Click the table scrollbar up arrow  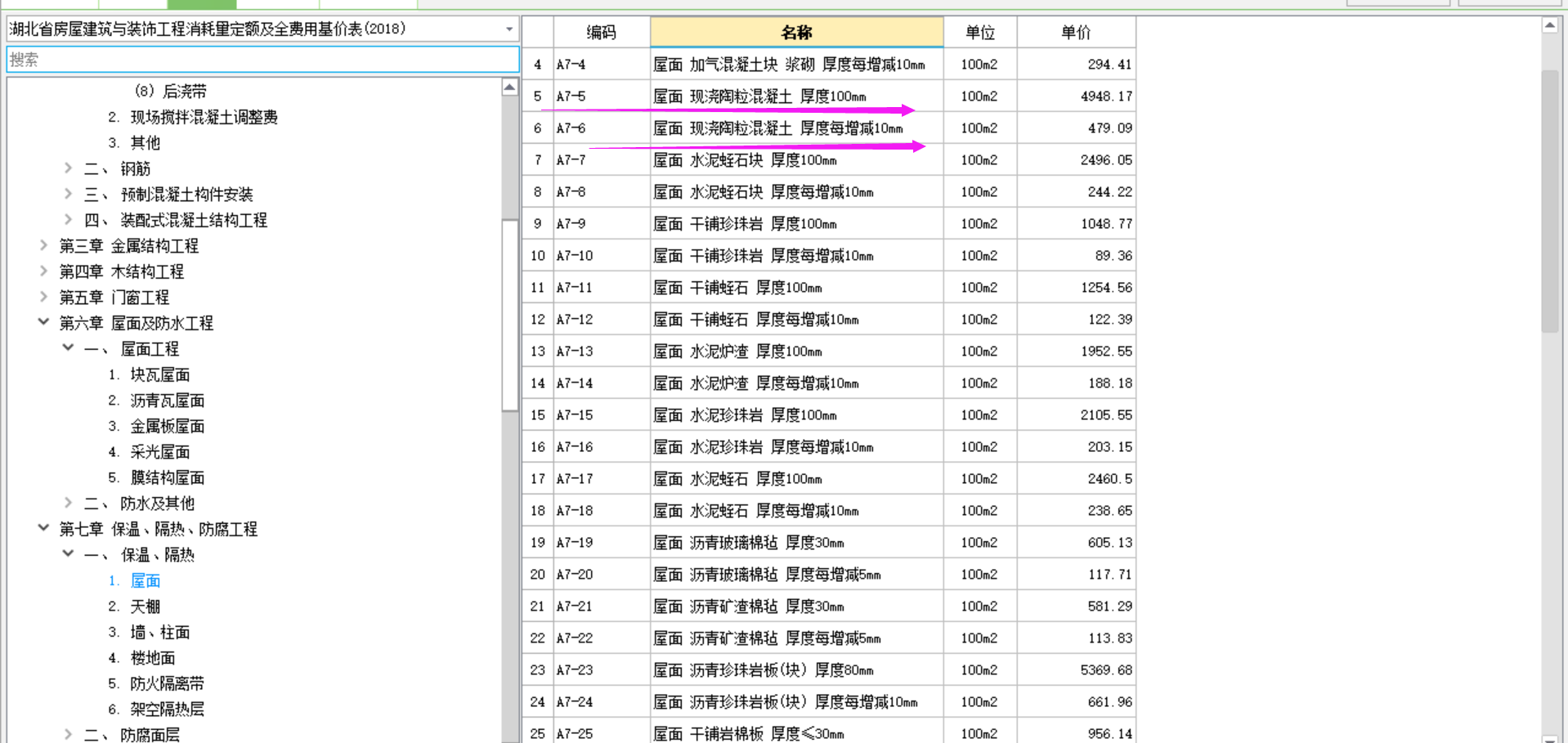click(1549, 25)
